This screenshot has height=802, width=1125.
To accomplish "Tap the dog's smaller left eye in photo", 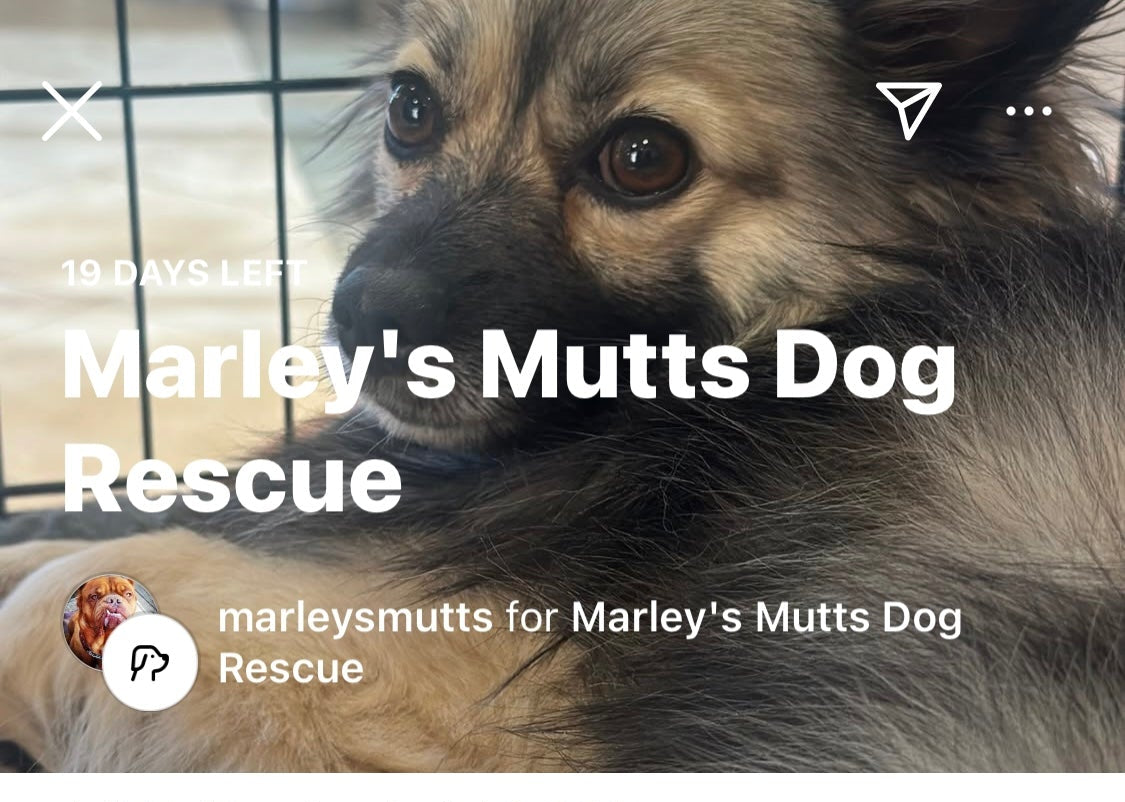I will click(x=413, y=115).
